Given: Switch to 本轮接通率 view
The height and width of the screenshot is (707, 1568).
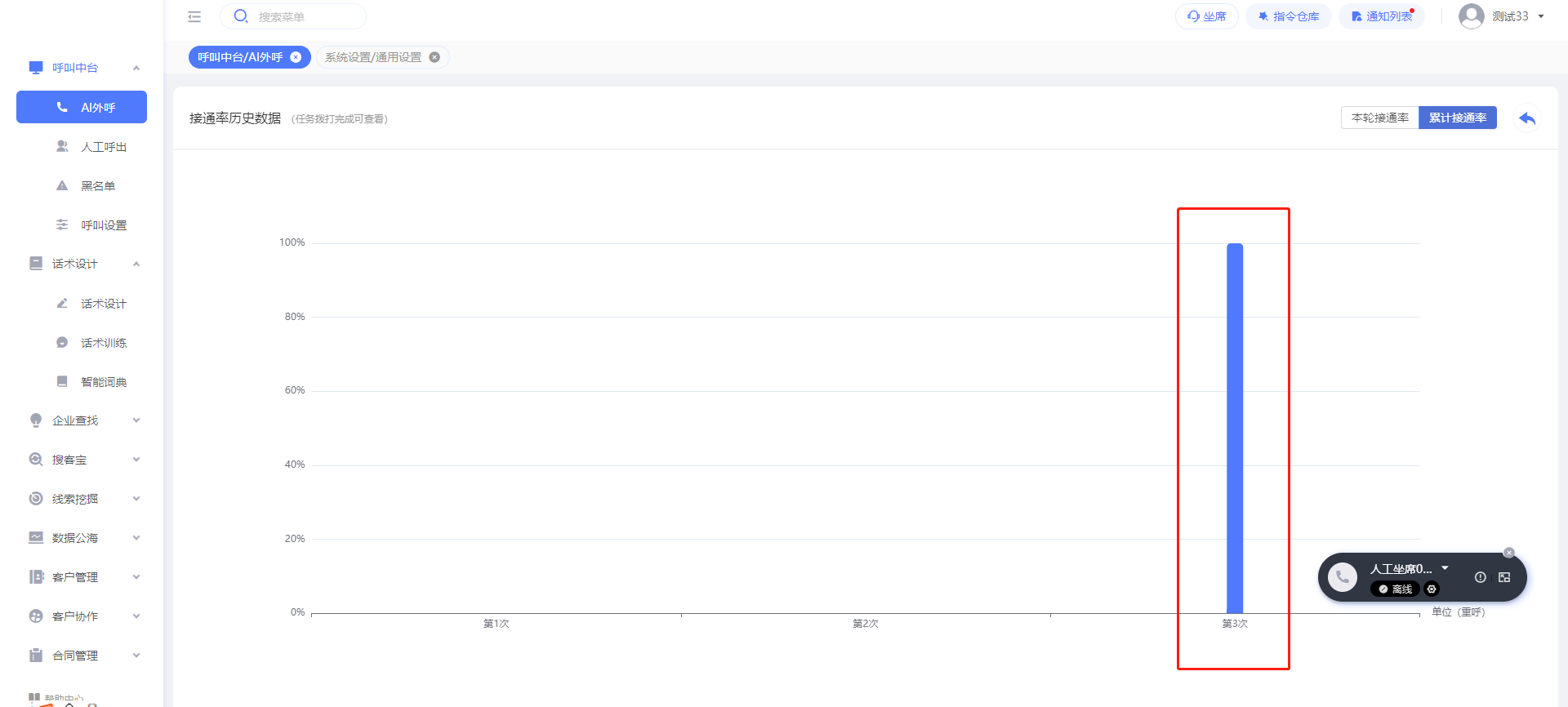Looking at the screenshot, I should (x=1379, y=118).
